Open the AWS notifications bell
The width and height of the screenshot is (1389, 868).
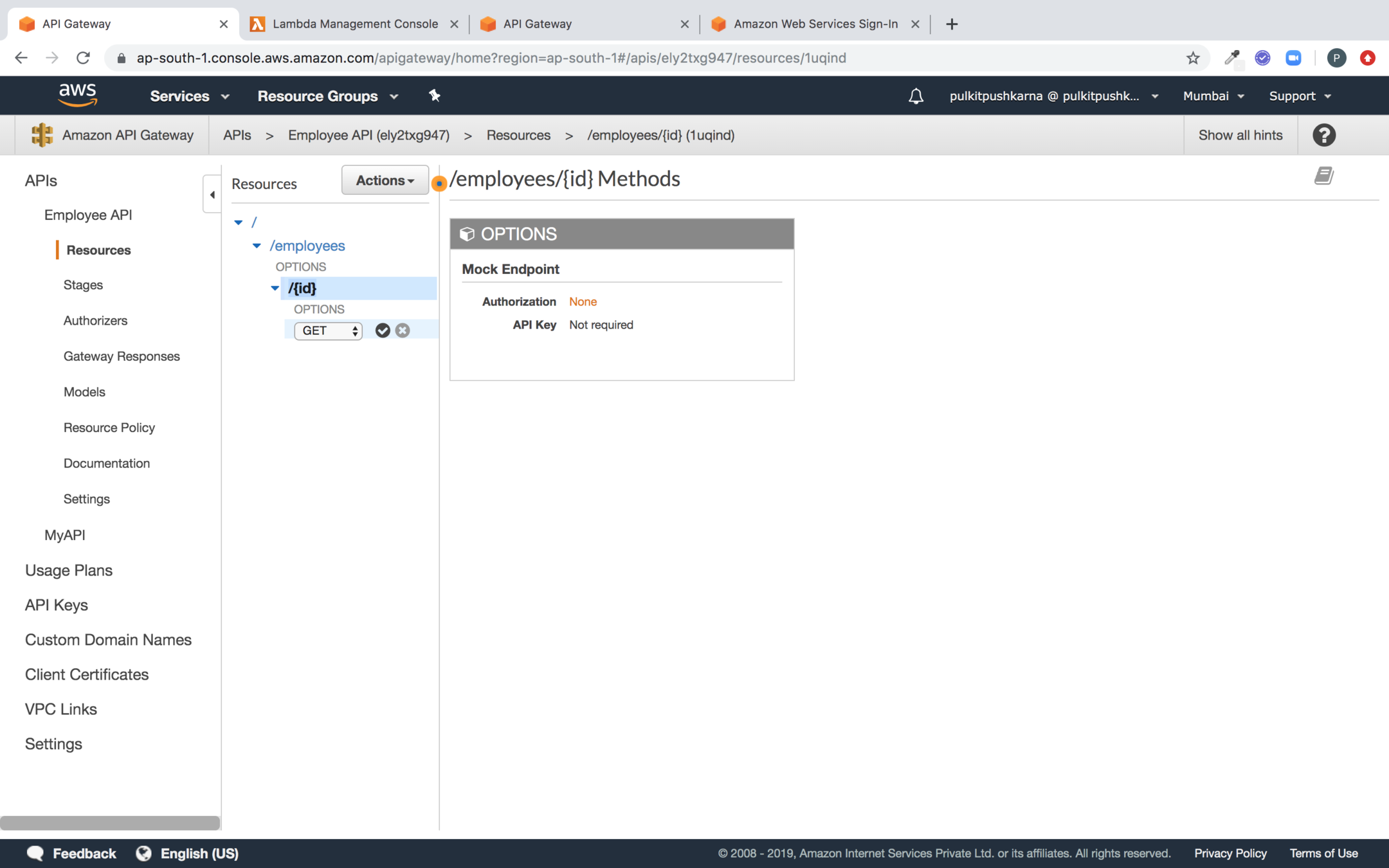tap(916, 96)
